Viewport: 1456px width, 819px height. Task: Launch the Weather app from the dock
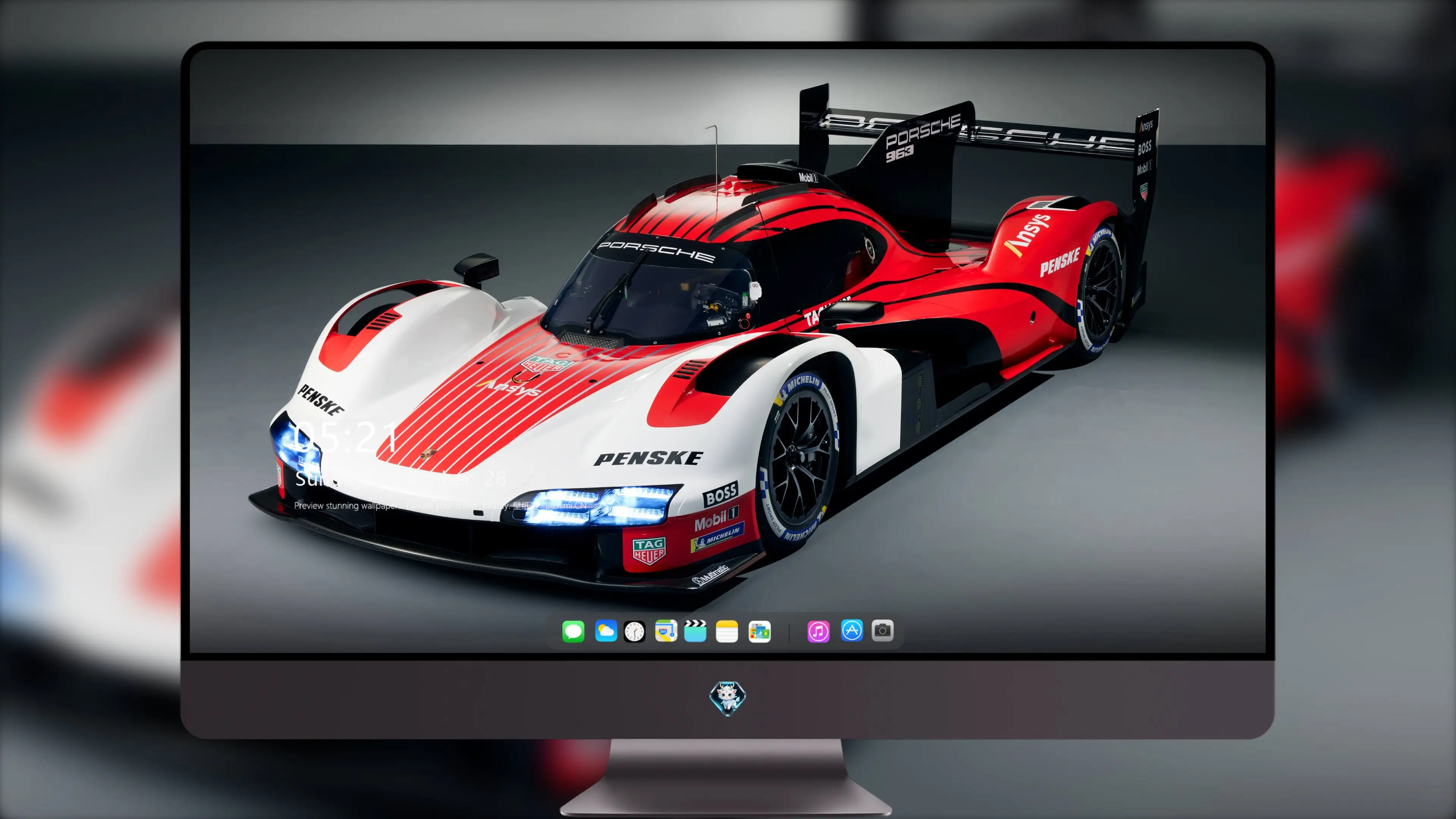pos(606,631)
